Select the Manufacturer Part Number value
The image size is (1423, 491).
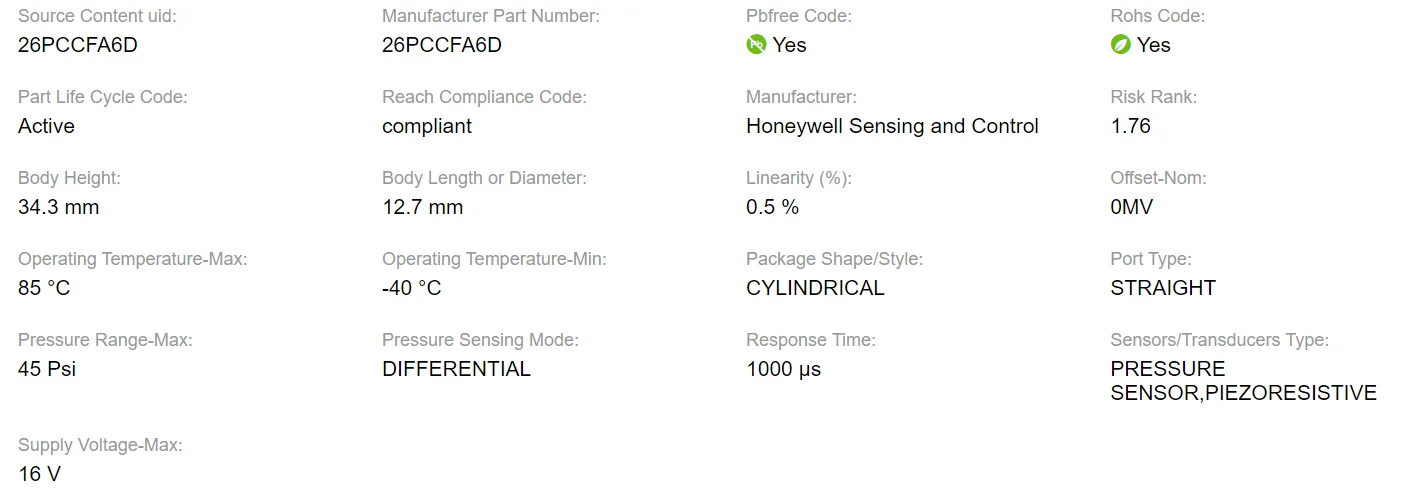442,45
